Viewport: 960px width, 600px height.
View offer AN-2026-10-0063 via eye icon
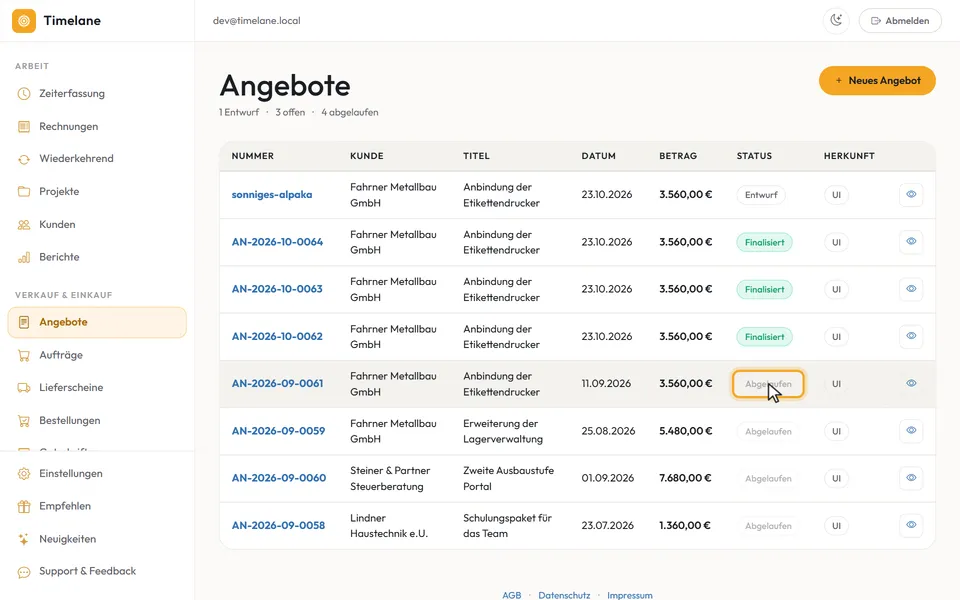(x=911, y=289)
